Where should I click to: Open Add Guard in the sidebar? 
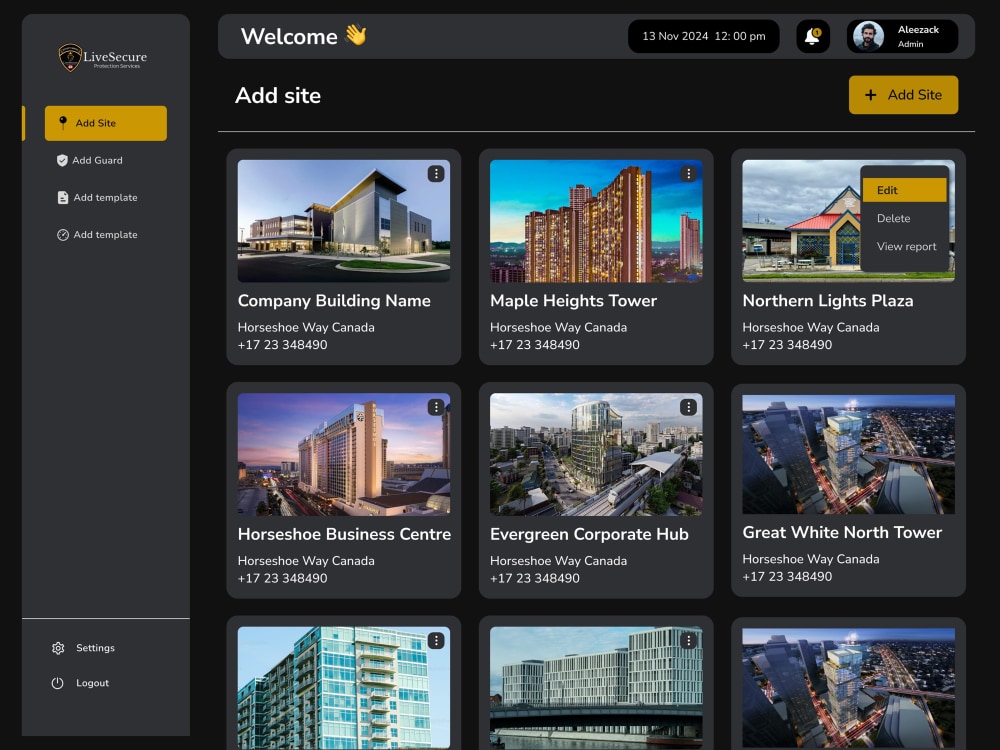pyautogui.click(x=89, y=160)
